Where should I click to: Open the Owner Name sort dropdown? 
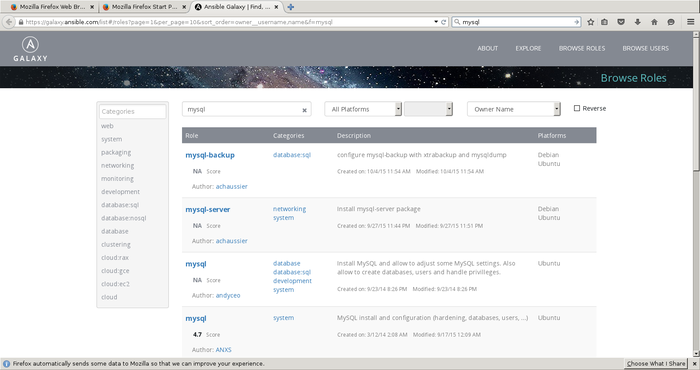[x=513, y=109]
